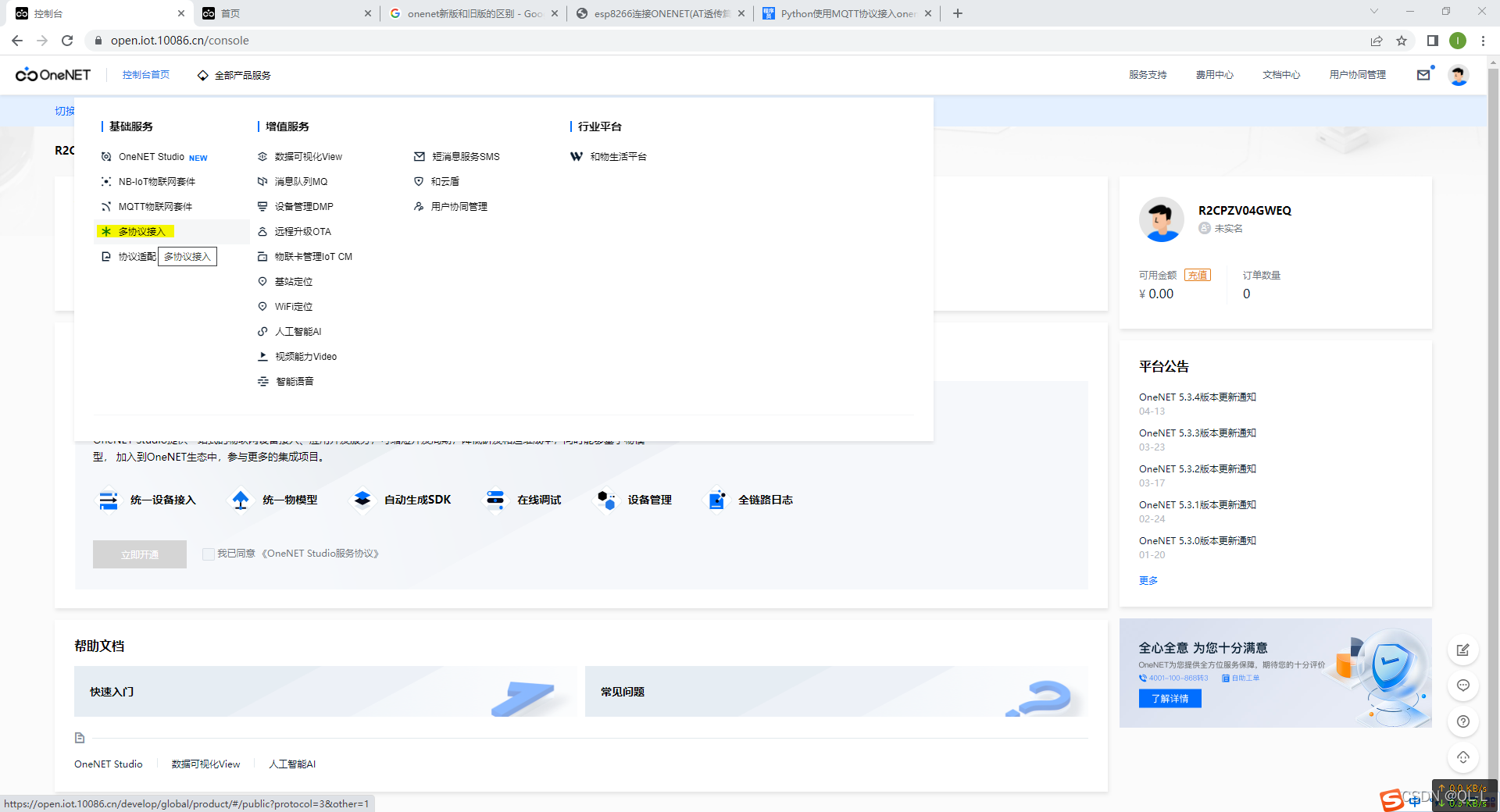
Task: Click the question mark help icon on right edge
Action: [1462, 722]
